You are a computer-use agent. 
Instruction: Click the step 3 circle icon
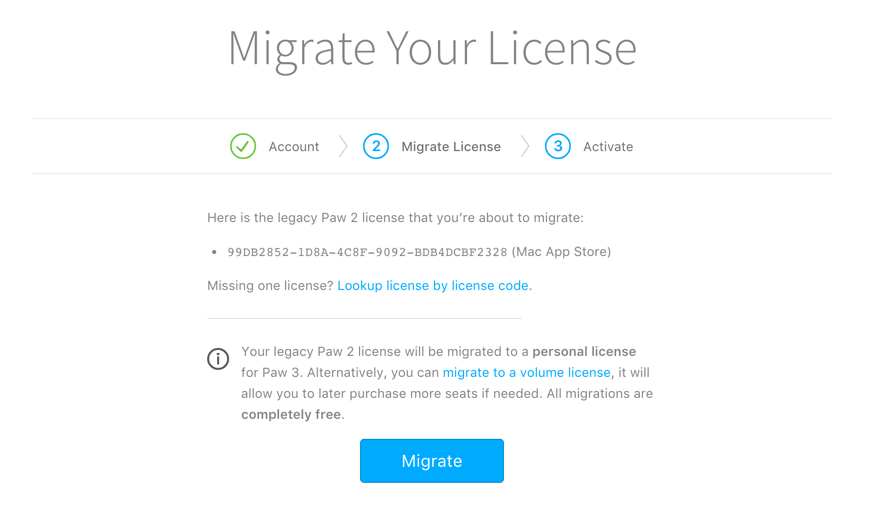[558, 147]
